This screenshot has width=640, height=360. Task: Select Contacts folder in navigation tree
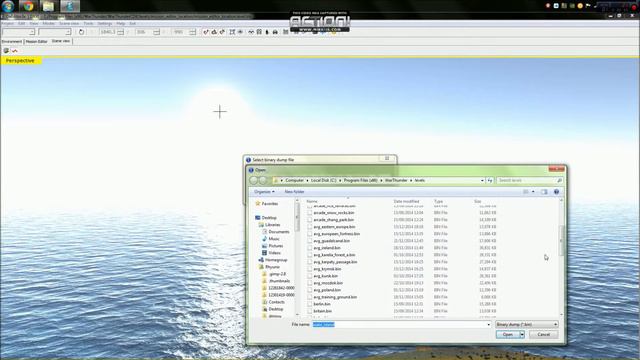tap(273, 302)
